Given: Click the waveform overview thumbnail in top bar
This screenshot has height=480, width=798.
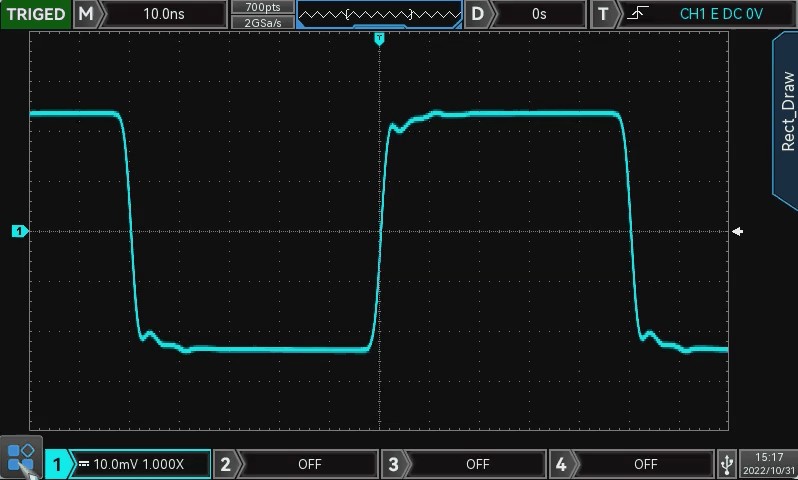Looking at the screenshot, I should (379, 14).
